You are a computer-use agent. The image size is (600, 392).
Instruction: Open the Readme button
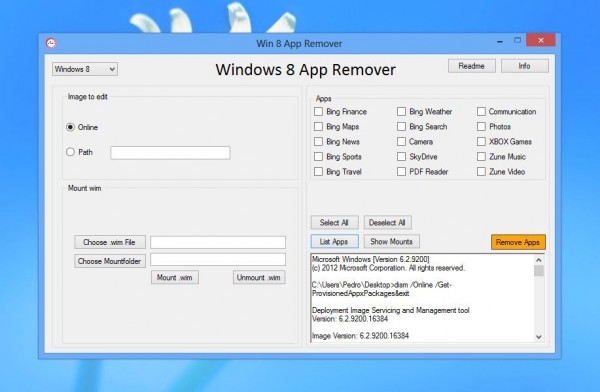(471, 66)
